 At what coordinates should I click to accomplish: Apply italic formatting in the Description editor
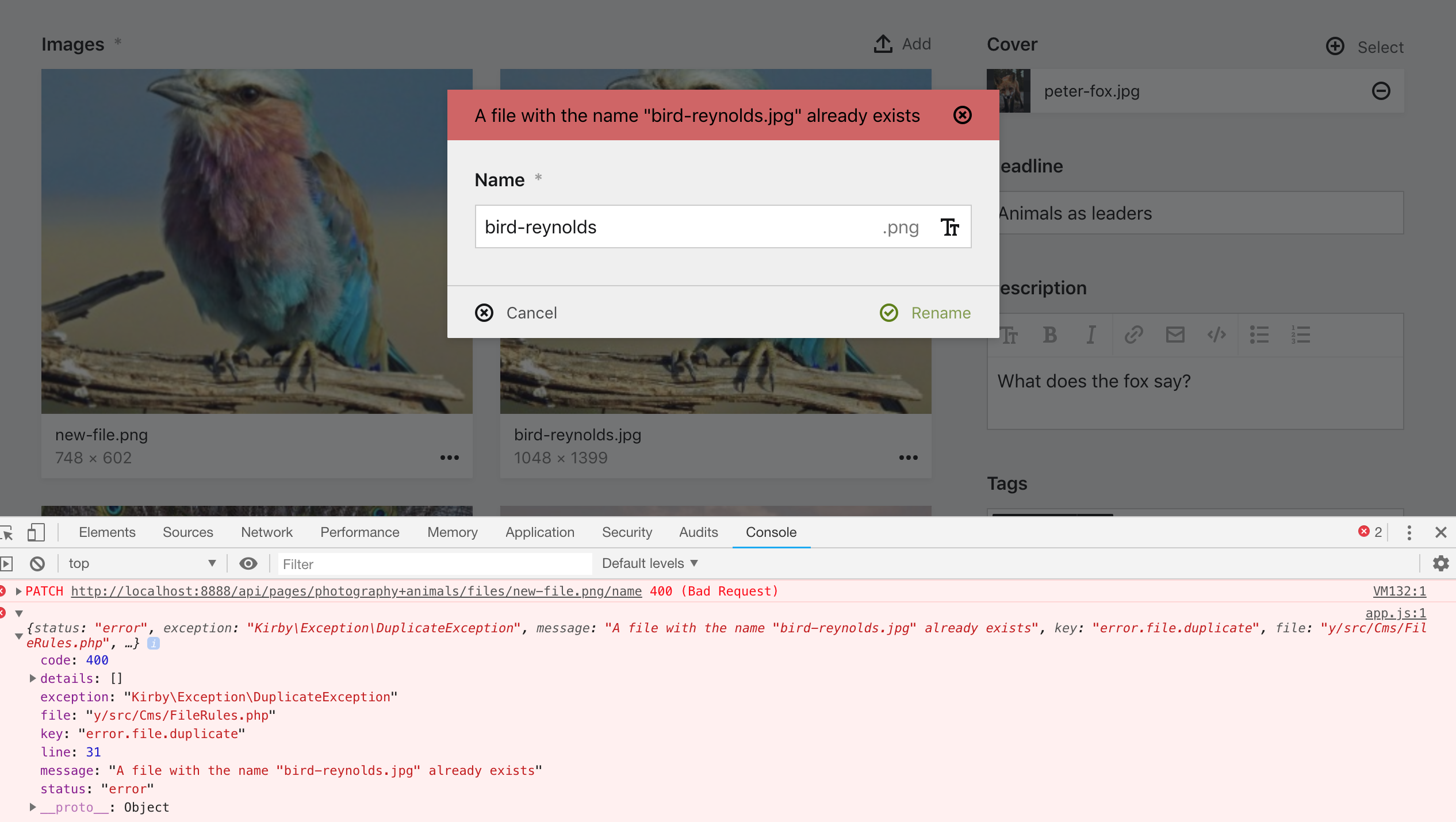click(x=1090, y=335)
